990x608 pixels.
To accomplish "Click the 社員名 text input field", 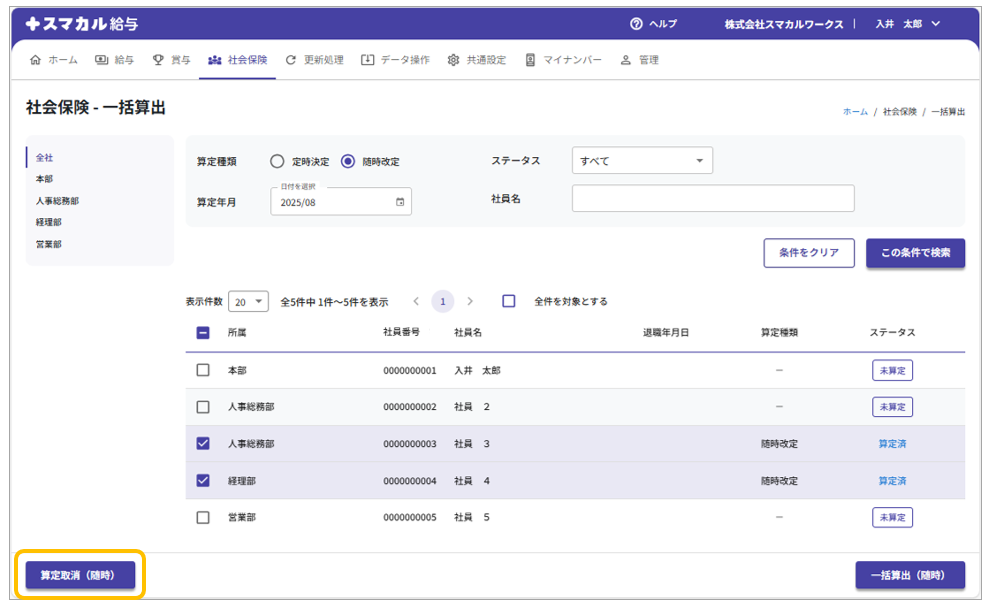I will click(713, 198).
